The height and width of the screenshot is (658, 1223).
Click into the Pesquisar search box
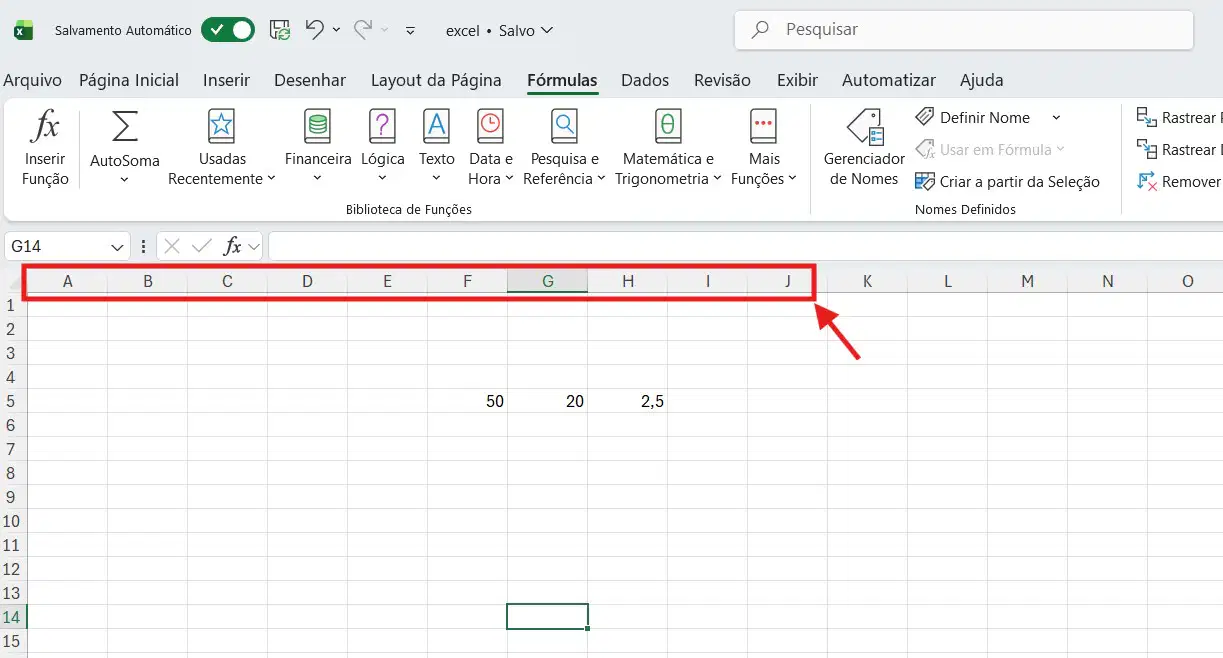click(x=964, y=30)
